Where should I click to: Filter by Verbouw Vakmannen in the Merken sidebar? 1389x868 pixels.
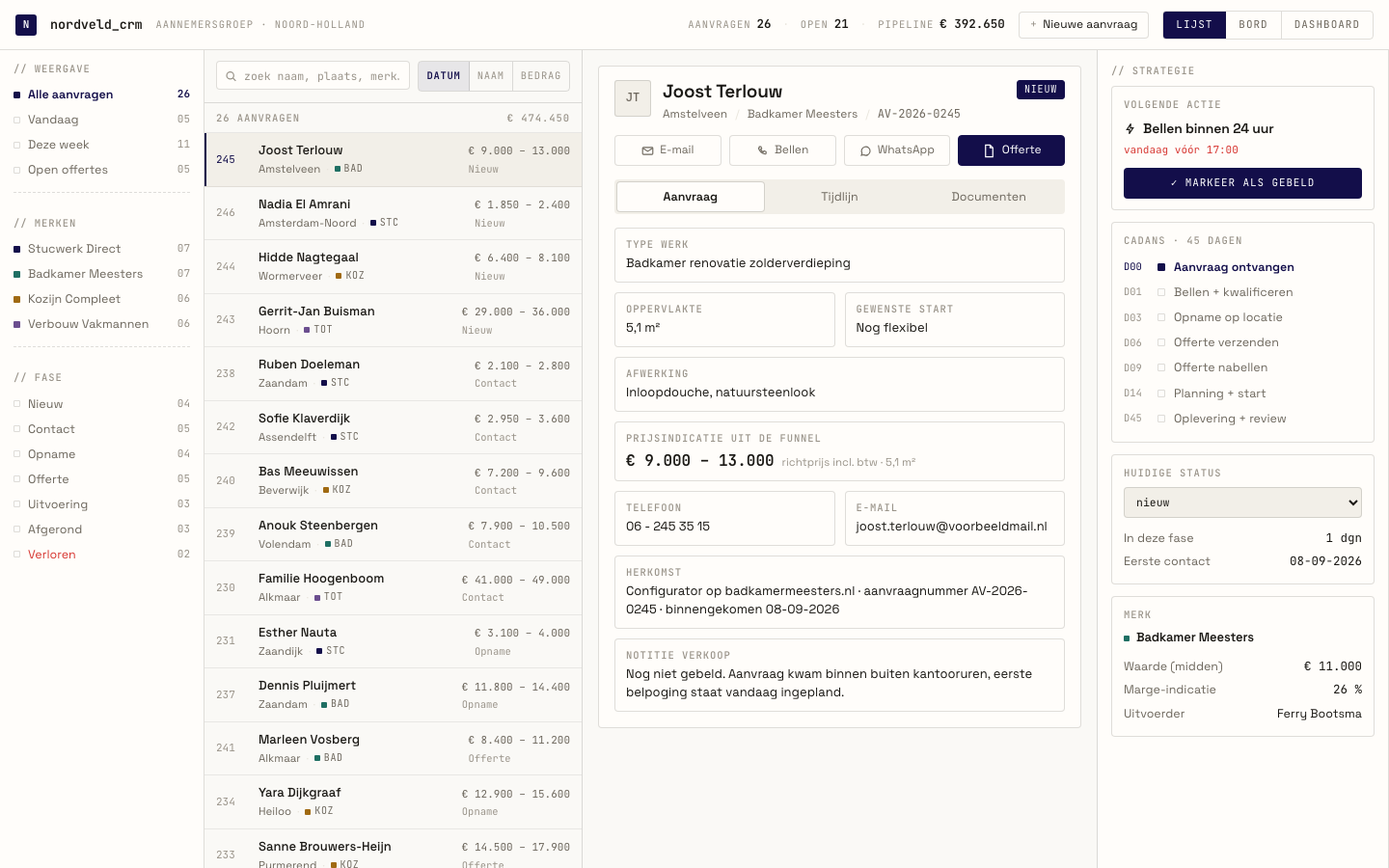point(101,324)
